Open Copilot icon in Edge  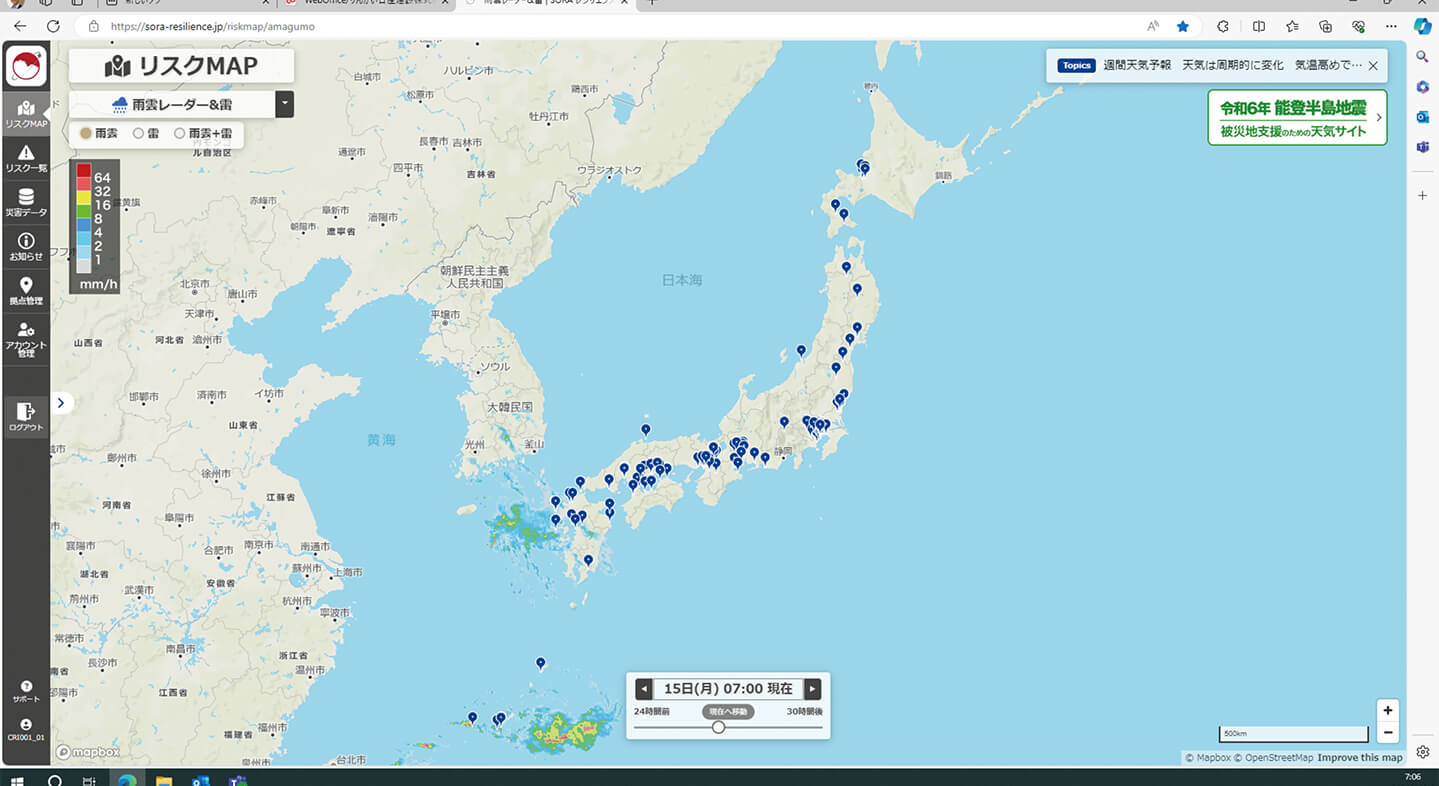click(1422, 26)
